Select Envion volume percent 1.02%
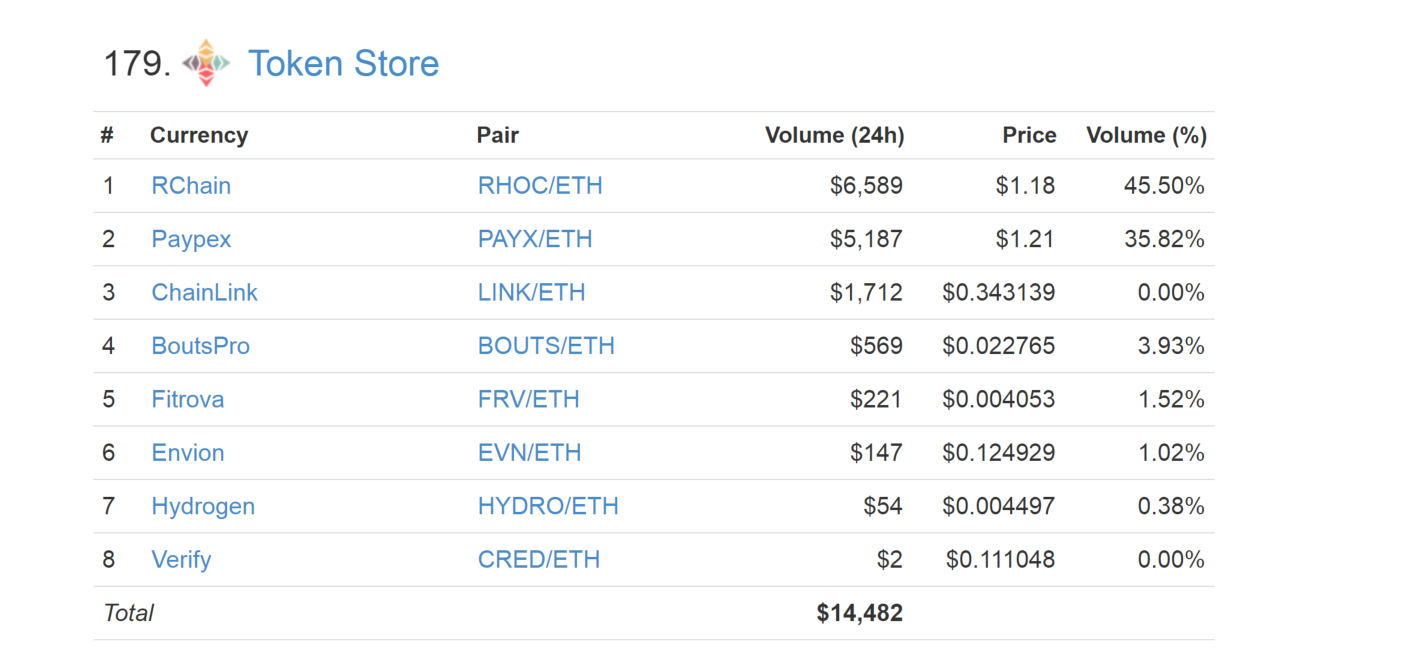This screenshot has height=664, width=1417. pos(1171,453)
